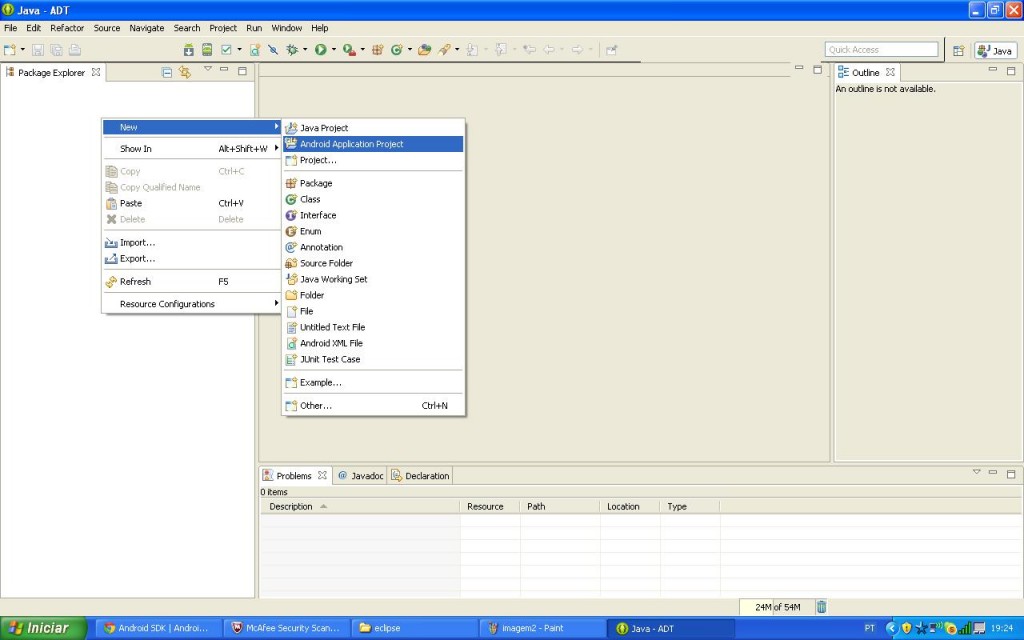This screenshot has width=1024, height=640.
Task: Open the Refactor menu
Action: coord(67,28)
